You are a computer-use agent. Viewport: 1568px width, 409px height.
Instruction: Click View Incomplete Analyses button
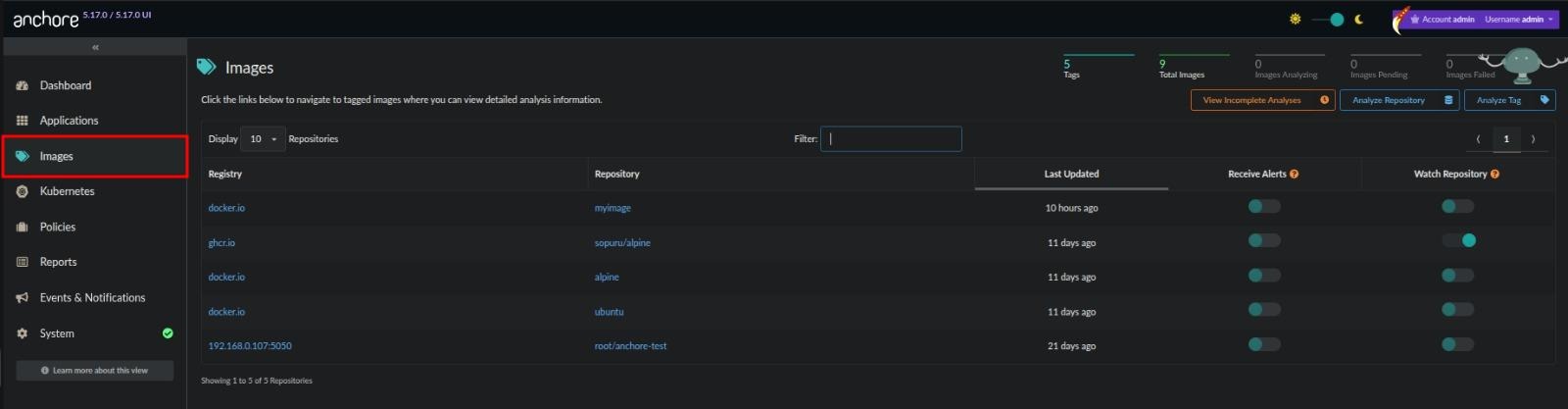[x=1262, y=100]
